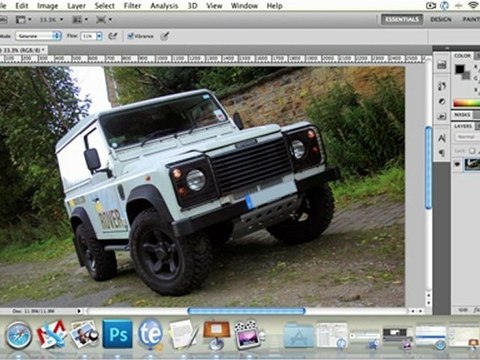Viewport: 480px width, 360px height.
Task: Click the gray background color swatch
Action: [467, 76]
